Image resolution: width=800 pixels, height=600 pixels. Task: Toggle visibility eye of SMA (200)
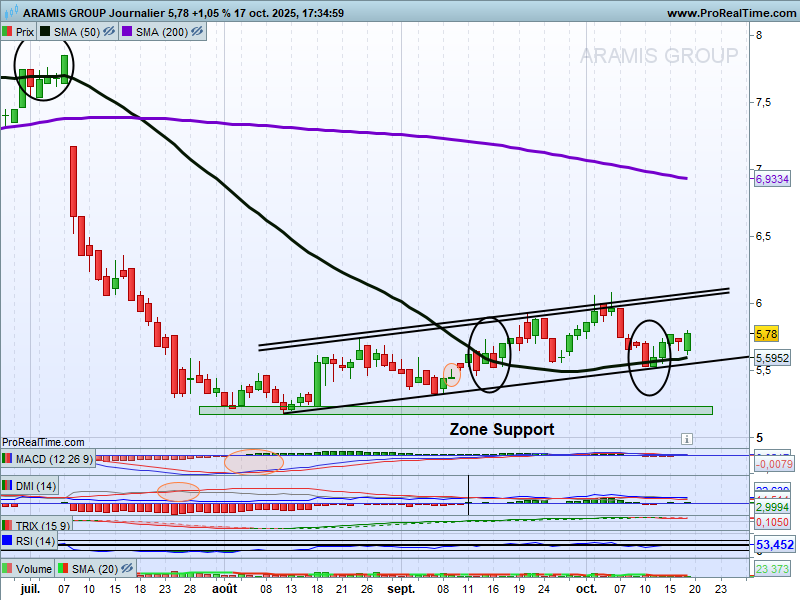click(x=197, y=32)
